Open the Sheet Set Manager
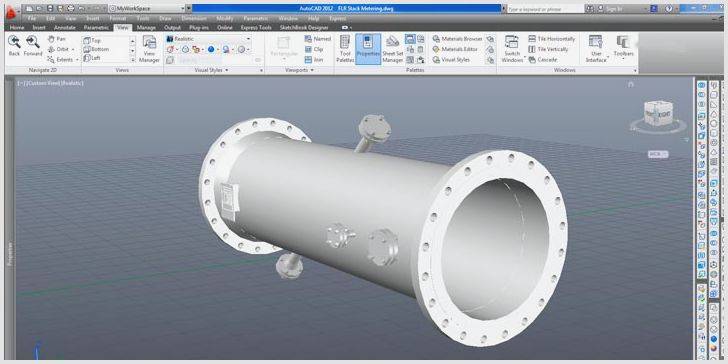This screenshot has height=364, width=728. [393, 49]
